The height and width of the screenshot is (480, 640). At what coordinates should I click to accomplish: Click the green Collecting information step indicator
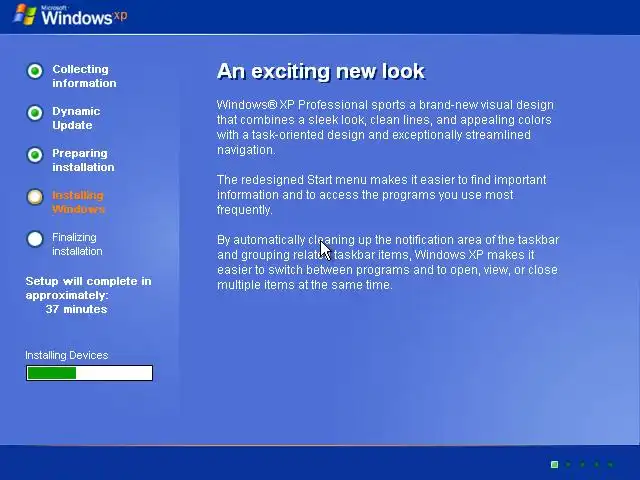pos(35,71)
